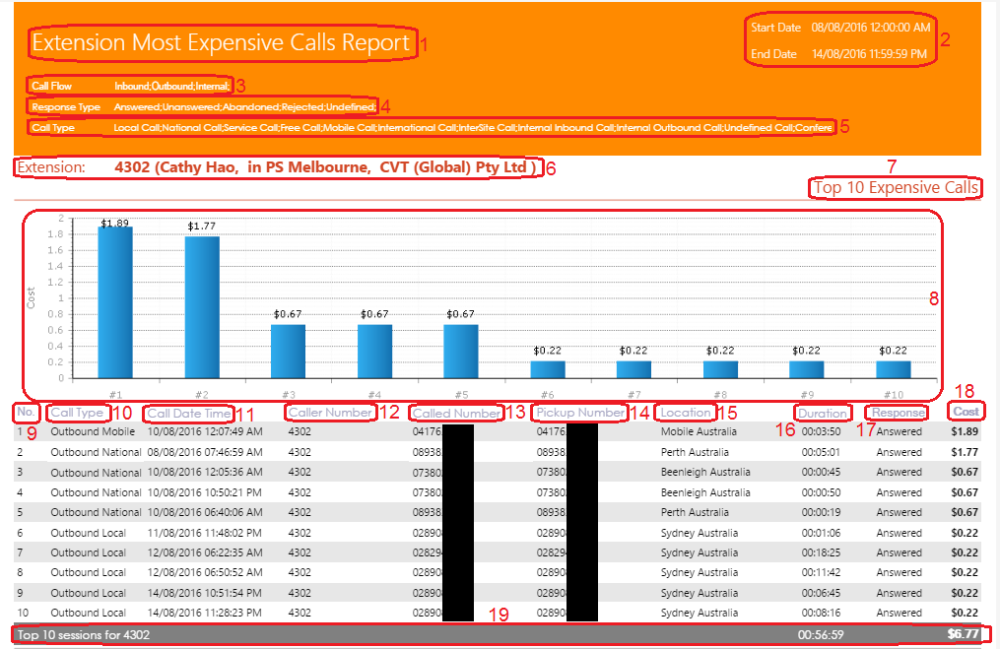Click the date cell '10/08/2016 12:07:49 AM'

[x=205, y=432]
